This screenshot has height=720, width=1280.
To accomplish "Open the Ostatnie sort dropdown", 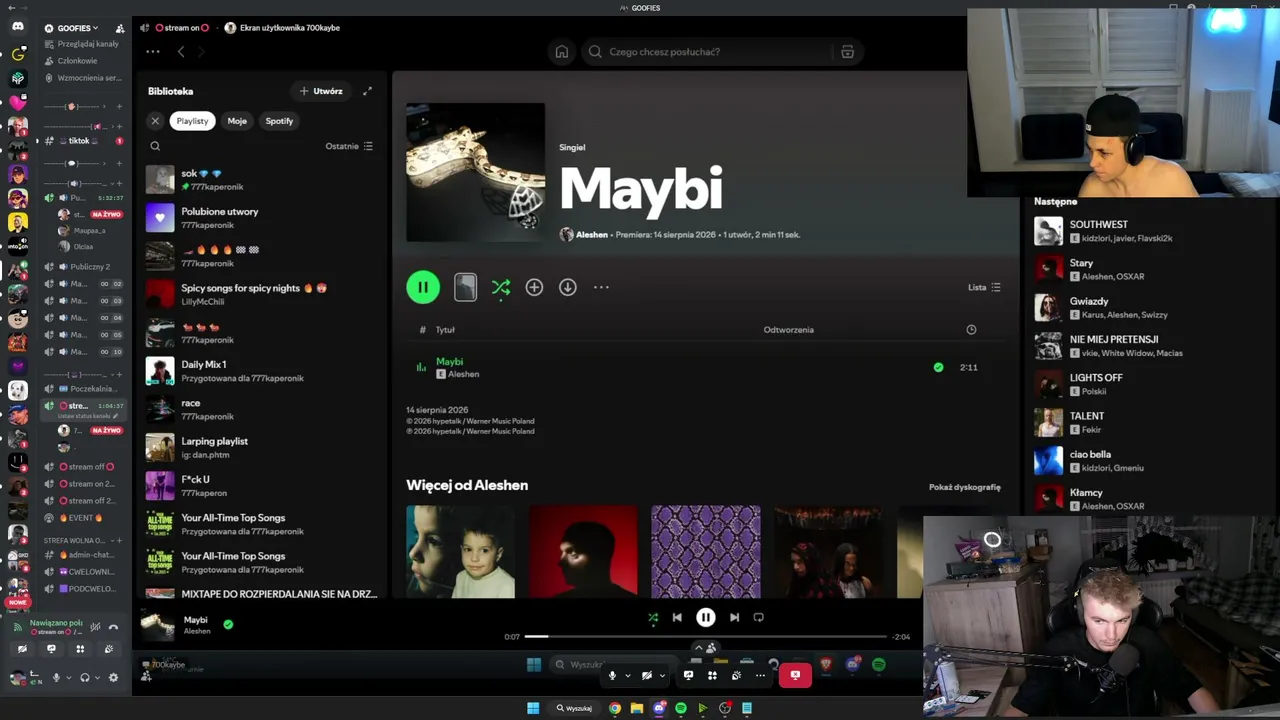I will pos(349,146).
